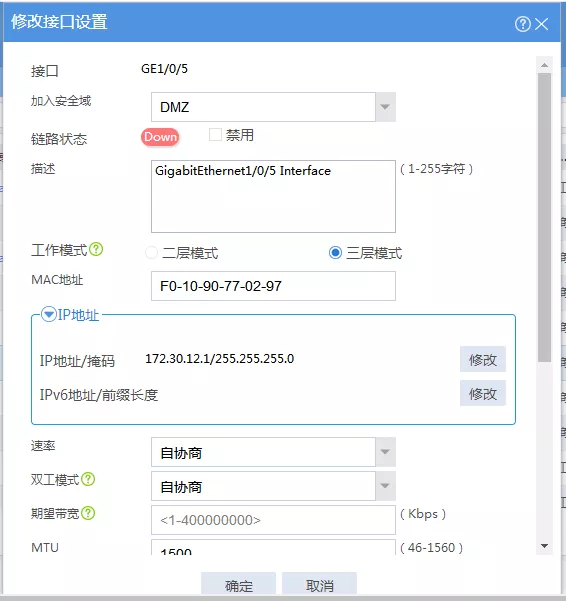
Task: Click the scrollbar down arrow
Action: (x=544, y=545)
